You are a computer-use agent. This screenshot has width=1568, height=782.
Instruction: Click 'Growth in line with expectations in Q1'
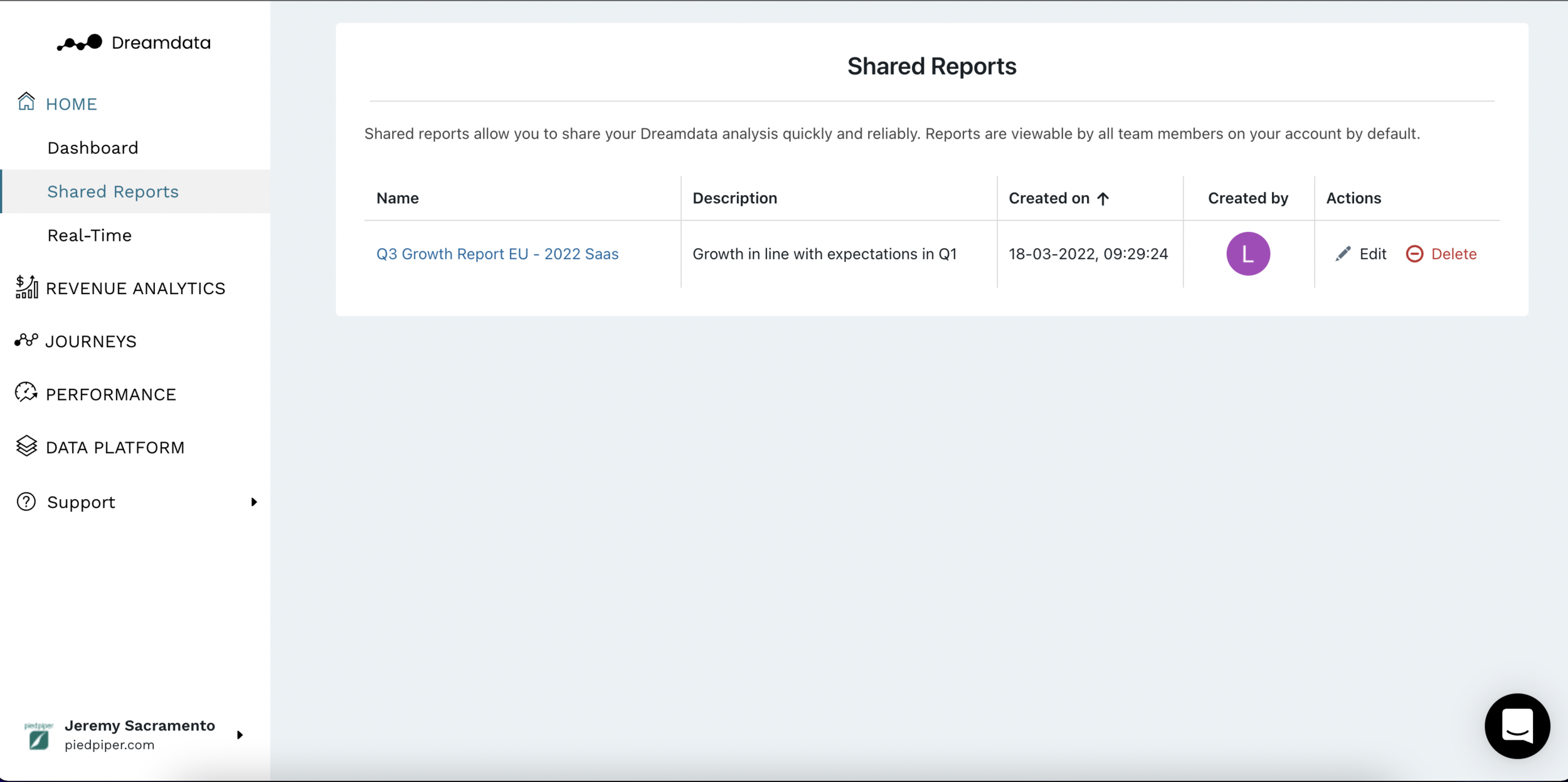click(825, 254)
